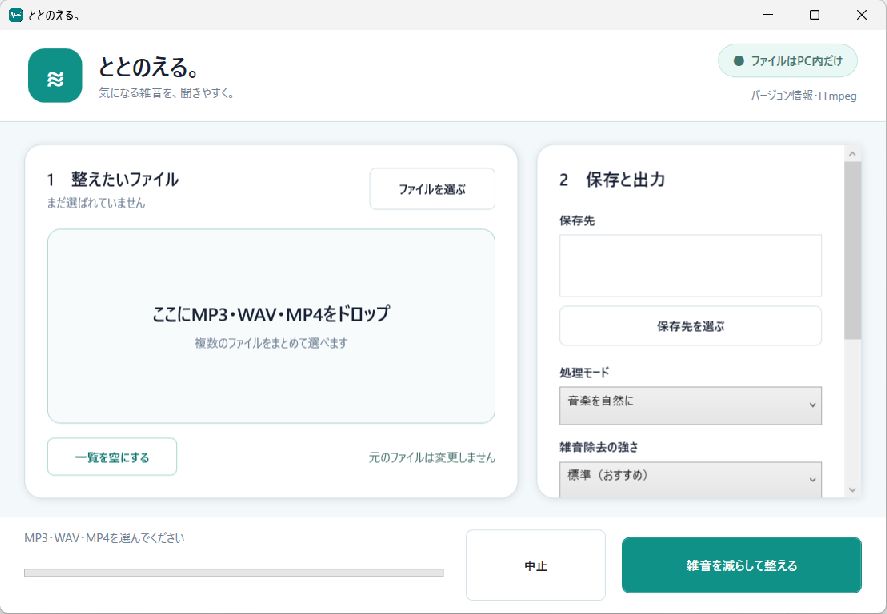Click the 保存と出力 heading
Image resolution: width=887 pixels, height=614 pixels.
coord(625,179)
